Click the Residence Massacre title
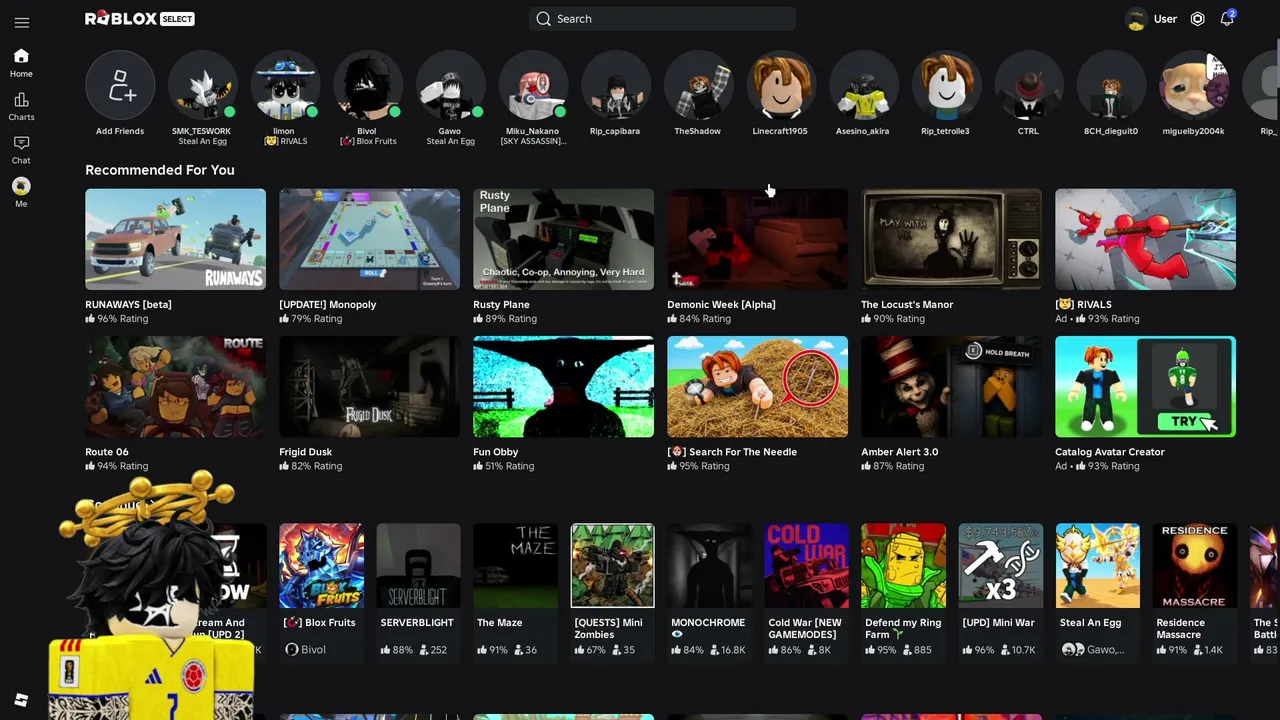The height and width of the screenshot is (720, 1280). (1180, 628)
